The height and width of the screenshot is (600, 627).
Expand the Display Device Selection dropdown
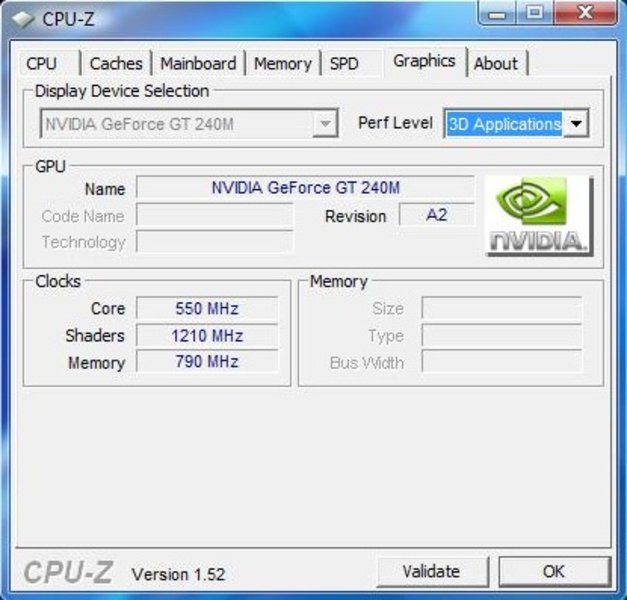click(325, 124)
